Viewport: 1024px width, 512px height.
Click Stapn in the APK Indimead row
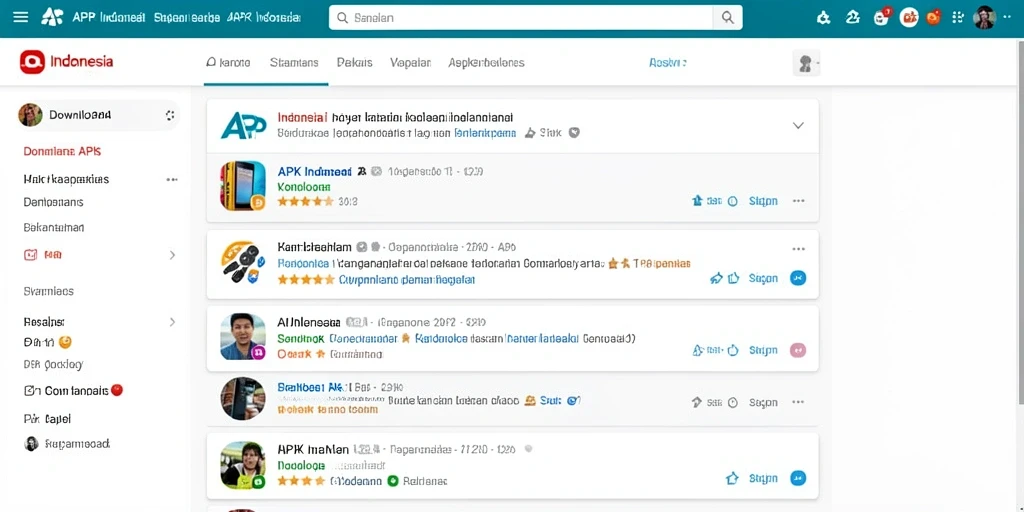point(763,201)
